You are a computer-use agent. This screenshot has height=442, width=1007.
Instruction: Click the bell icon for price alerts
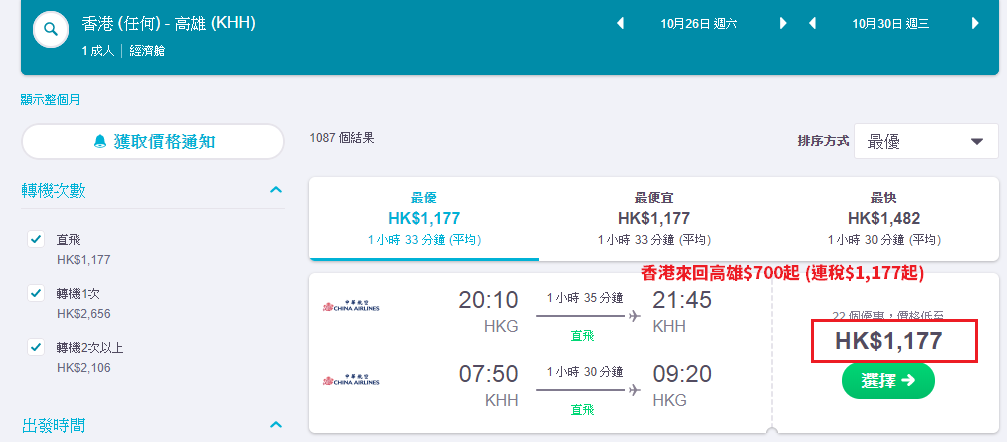[x=100, y=141]
